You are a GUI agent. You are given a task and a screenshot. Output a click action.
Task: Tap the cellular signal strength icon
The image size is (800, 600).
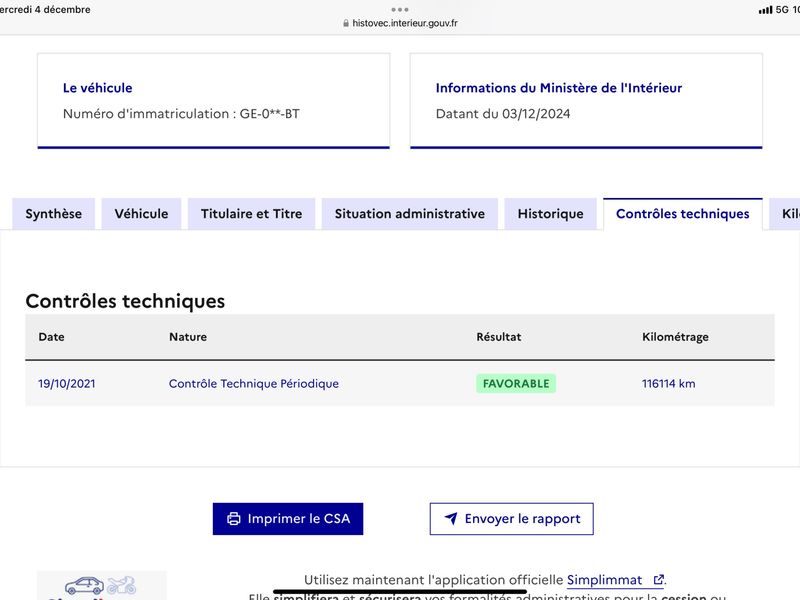[765, 10]
